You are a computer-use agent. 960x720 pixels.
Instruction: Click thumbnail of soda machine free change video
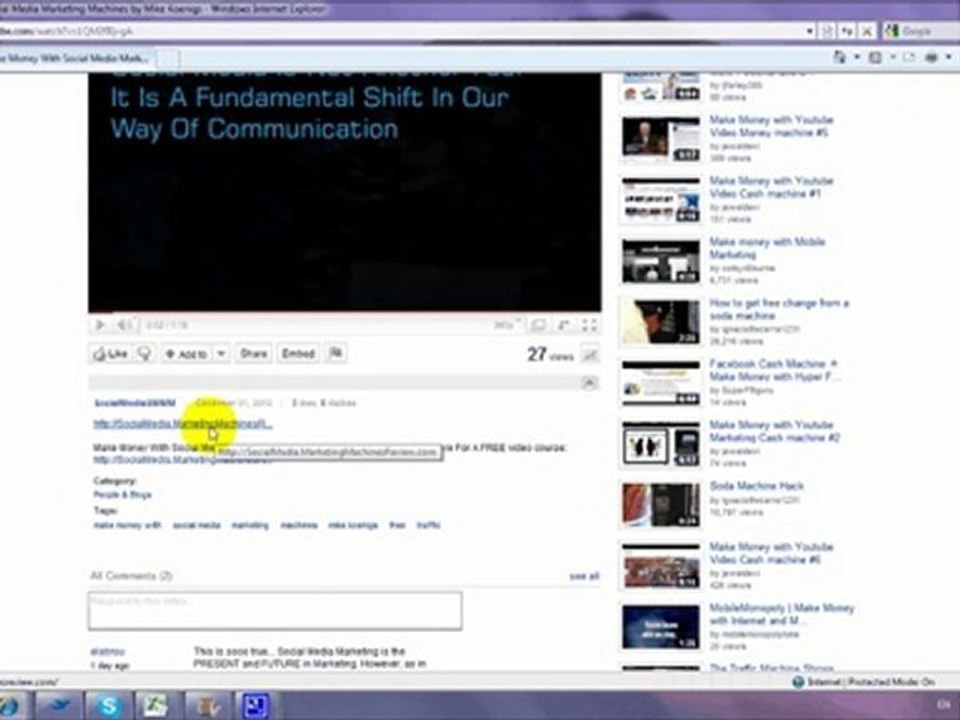click(x=661, y=323)
